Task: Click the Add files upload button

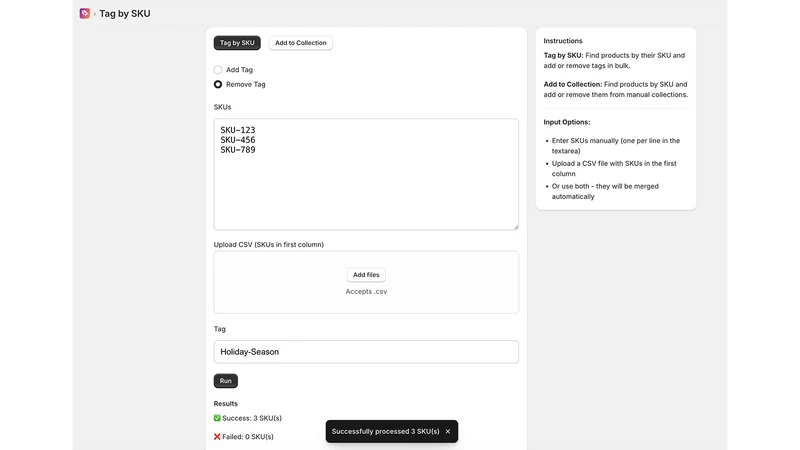Action: (366, 274)
